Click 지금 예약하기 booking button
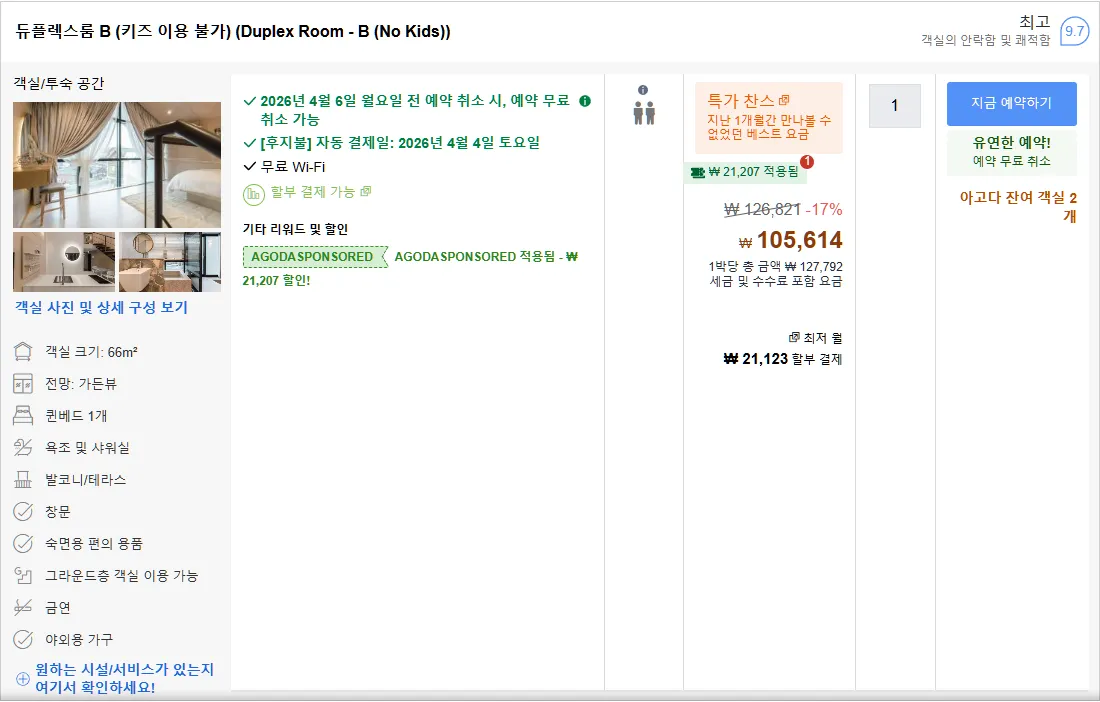The image size is (1100, 702). (x=1012, y=104)
